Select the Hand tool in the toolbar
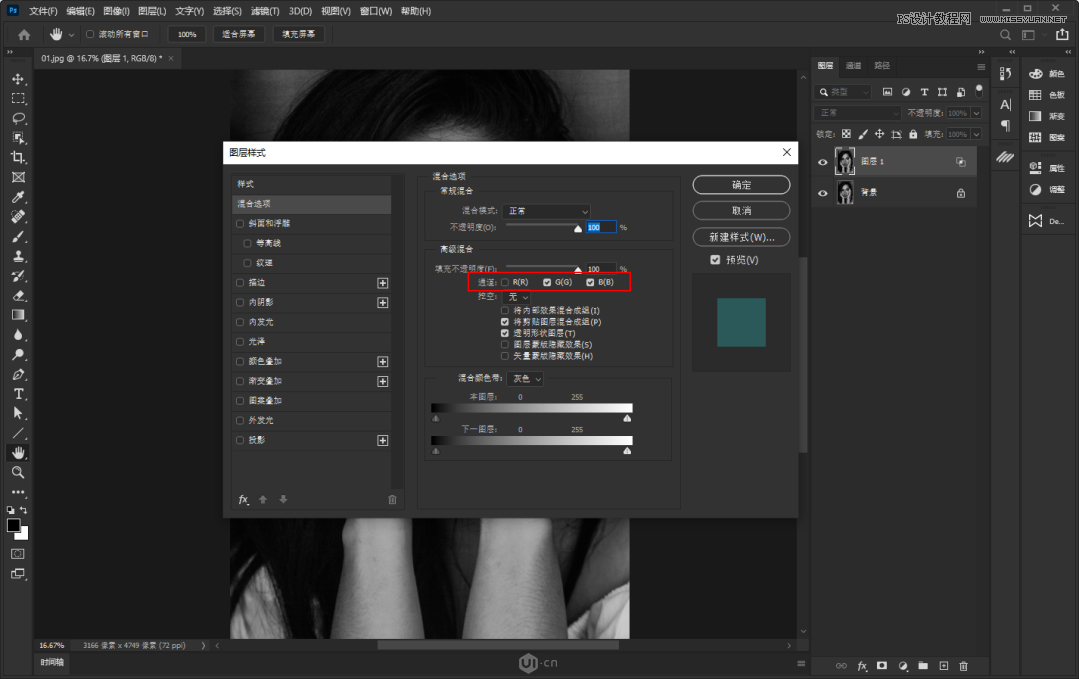This screenshot has height=679, width=1079. tap(18, 451)
